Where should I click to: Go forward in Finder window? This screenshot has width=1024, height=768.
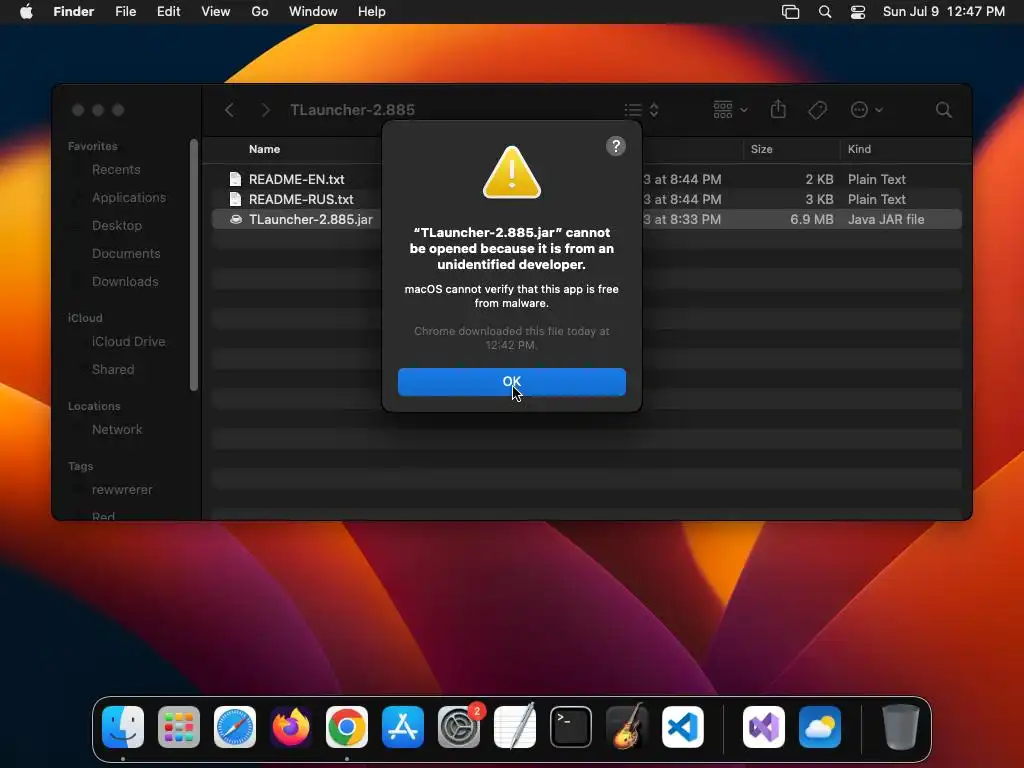point(265,110)
